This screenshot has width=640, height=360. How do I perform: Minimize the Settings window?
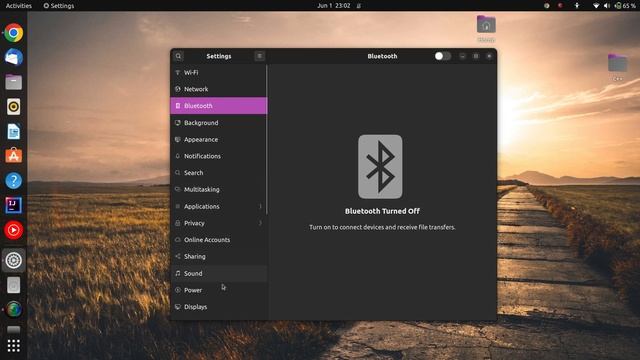pyautogui.click(x=462, y=56)
